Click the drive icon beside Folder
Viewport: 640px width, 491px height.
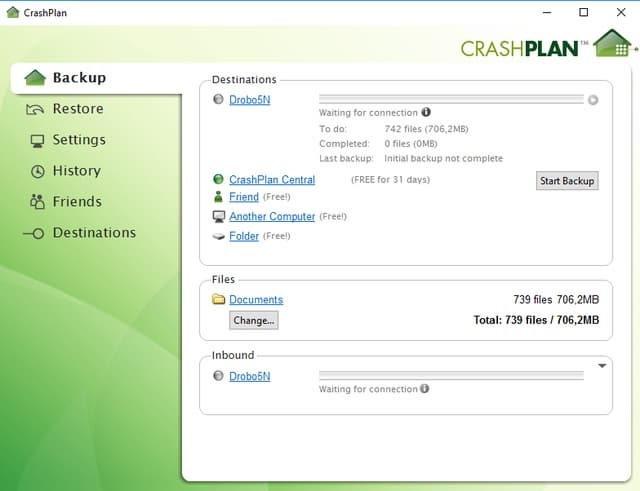(x=219, y=236)
